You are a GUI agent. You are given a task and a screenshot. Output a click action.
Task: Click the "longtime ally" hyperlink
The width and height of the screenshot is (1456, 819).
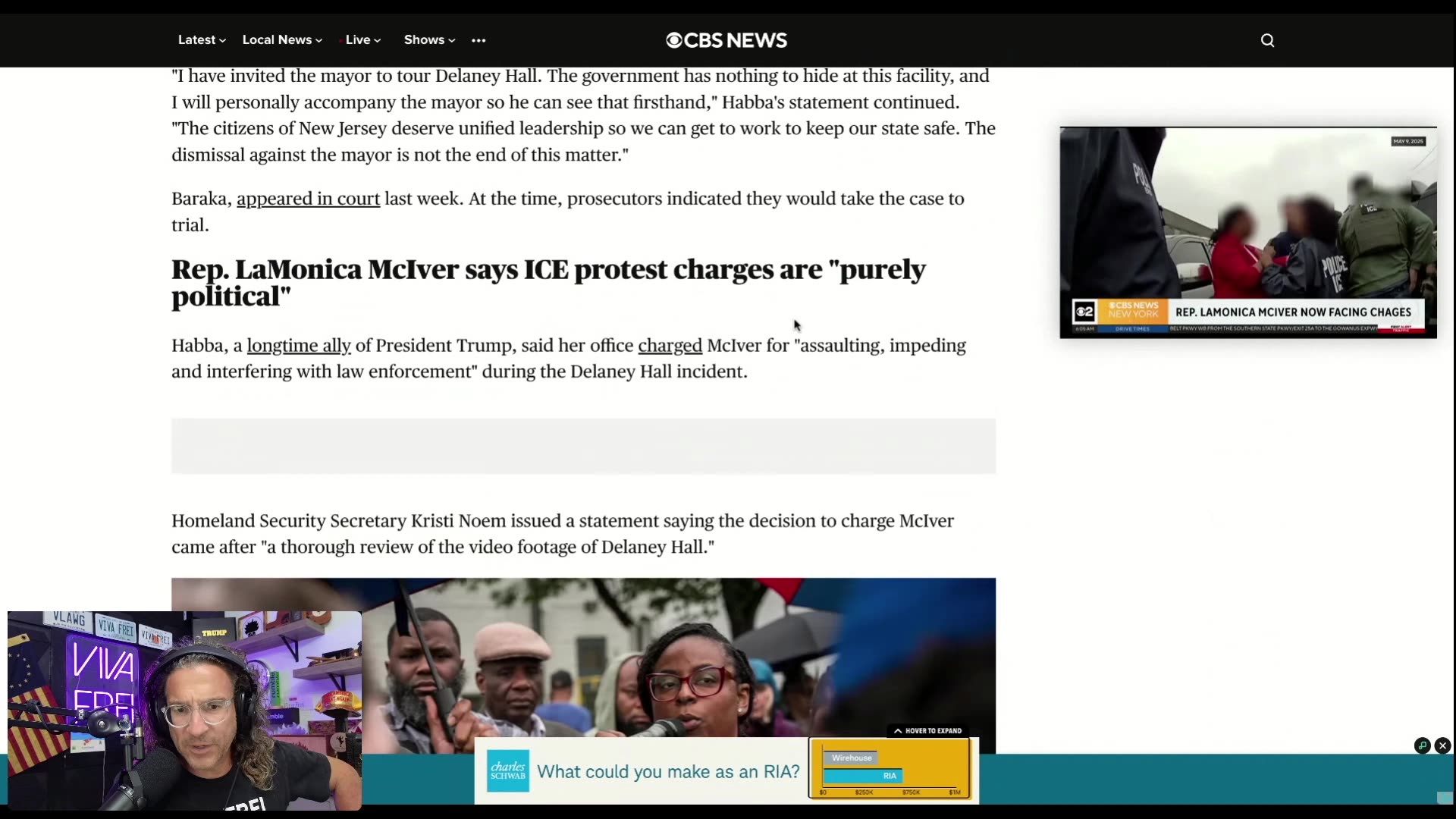(x=298, y=346)
